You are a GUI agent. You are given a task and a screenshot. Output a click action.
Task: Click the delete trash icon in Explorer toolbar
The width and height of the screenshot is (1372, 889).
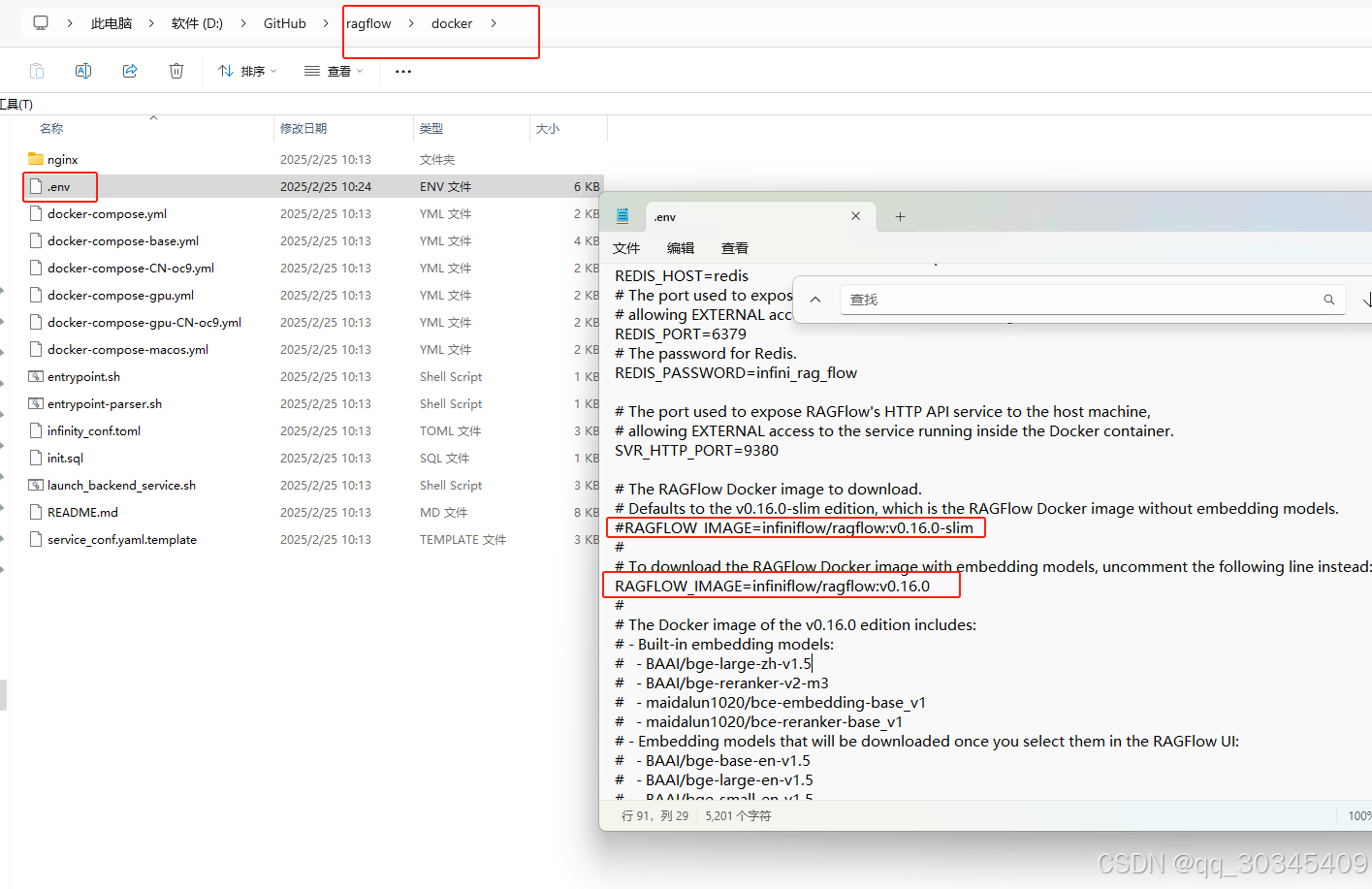176,71
